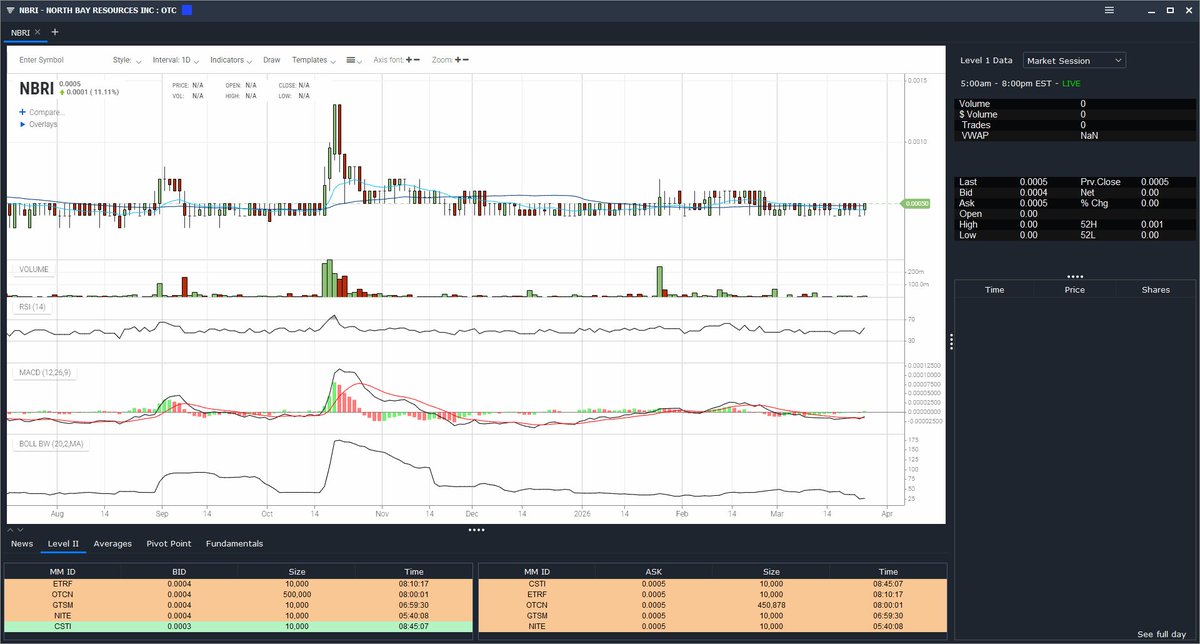Click the 52H value 0.001
Image resolution: width=1200 pixels, height=644 pixels.
pos(1152,225)
